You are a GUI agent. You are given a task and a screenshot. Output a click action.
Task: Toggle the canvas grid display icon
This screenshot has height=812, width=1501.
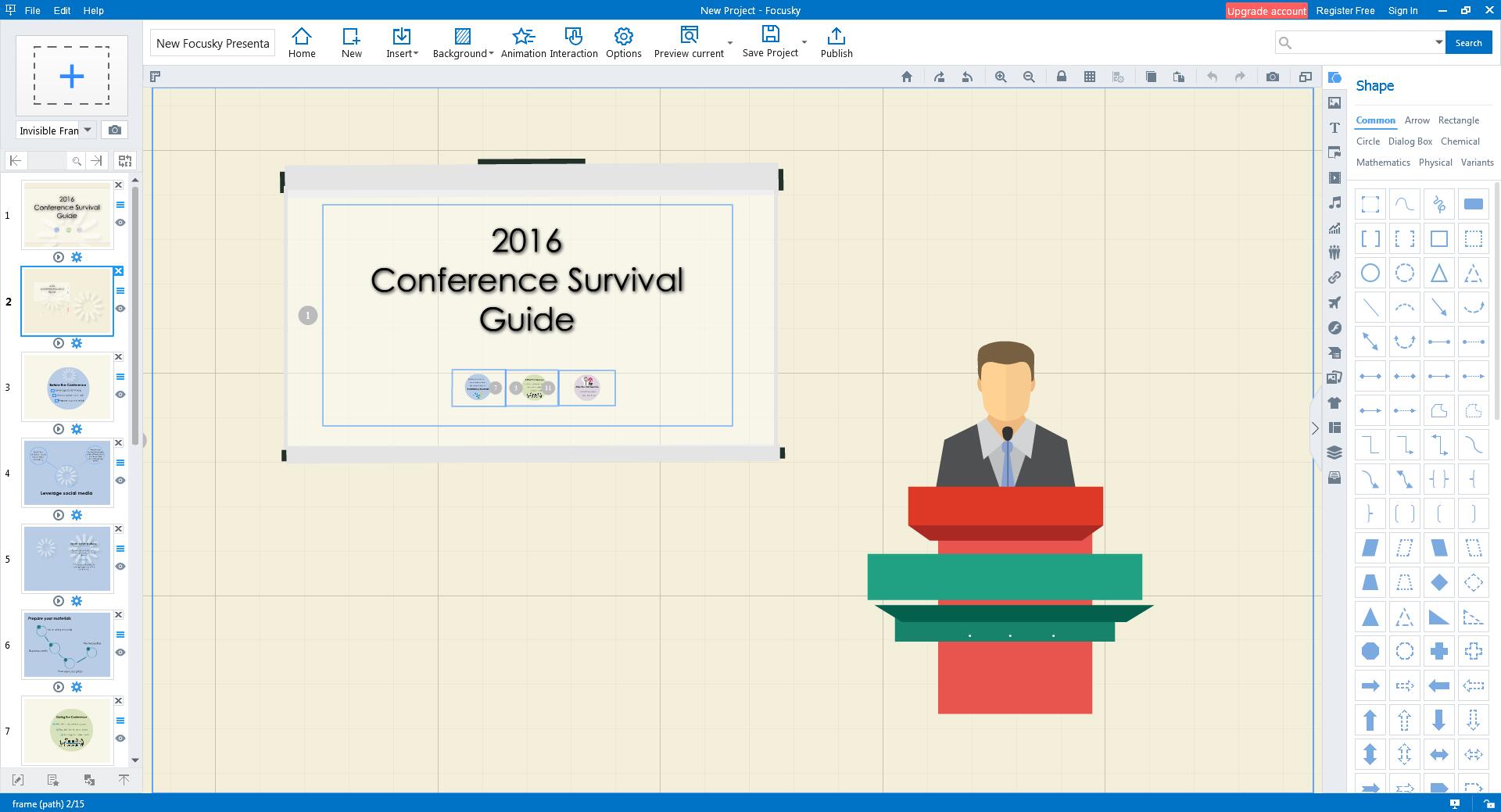[1089, 77]
